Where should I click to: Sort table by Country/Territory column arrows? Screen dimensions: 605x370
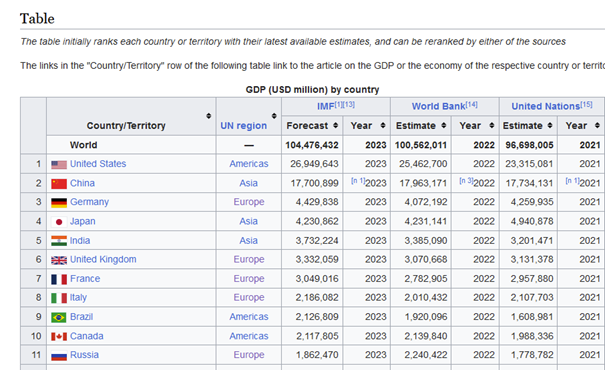208,116
